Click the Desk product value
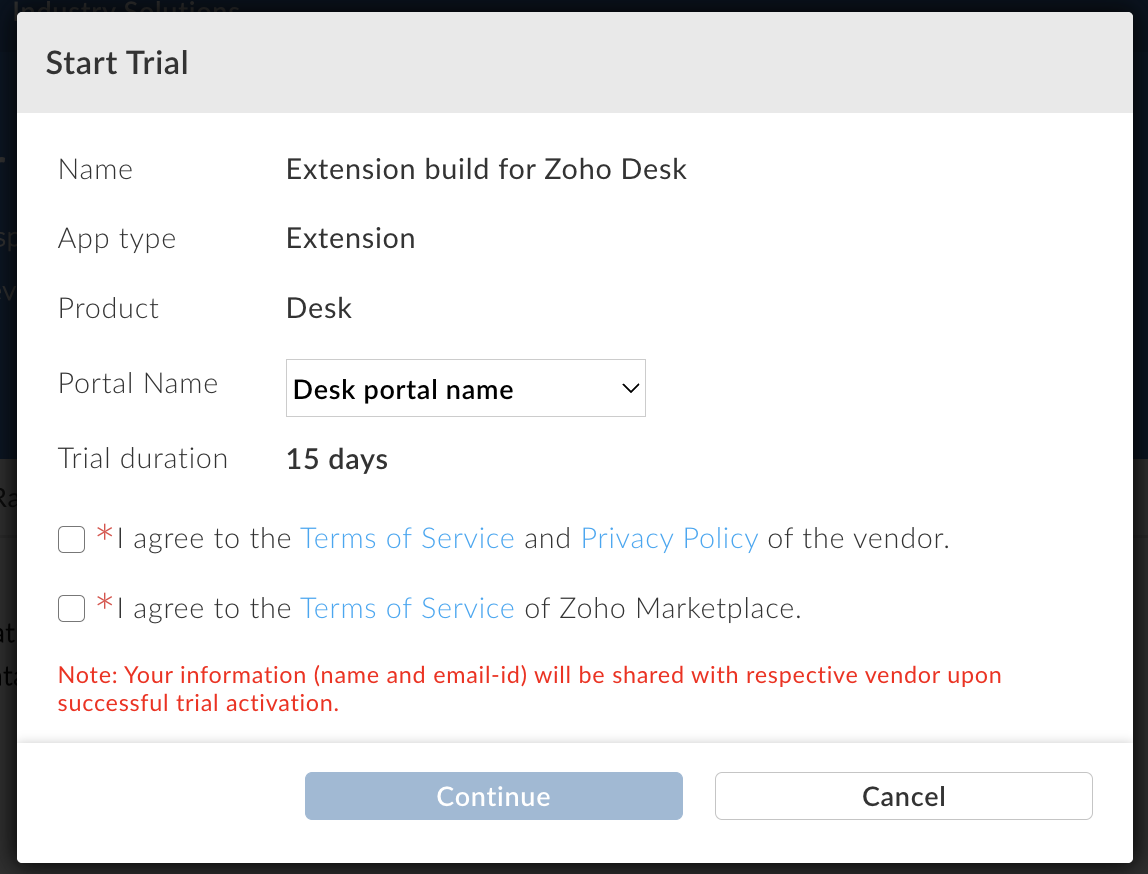 coord(319,308)
